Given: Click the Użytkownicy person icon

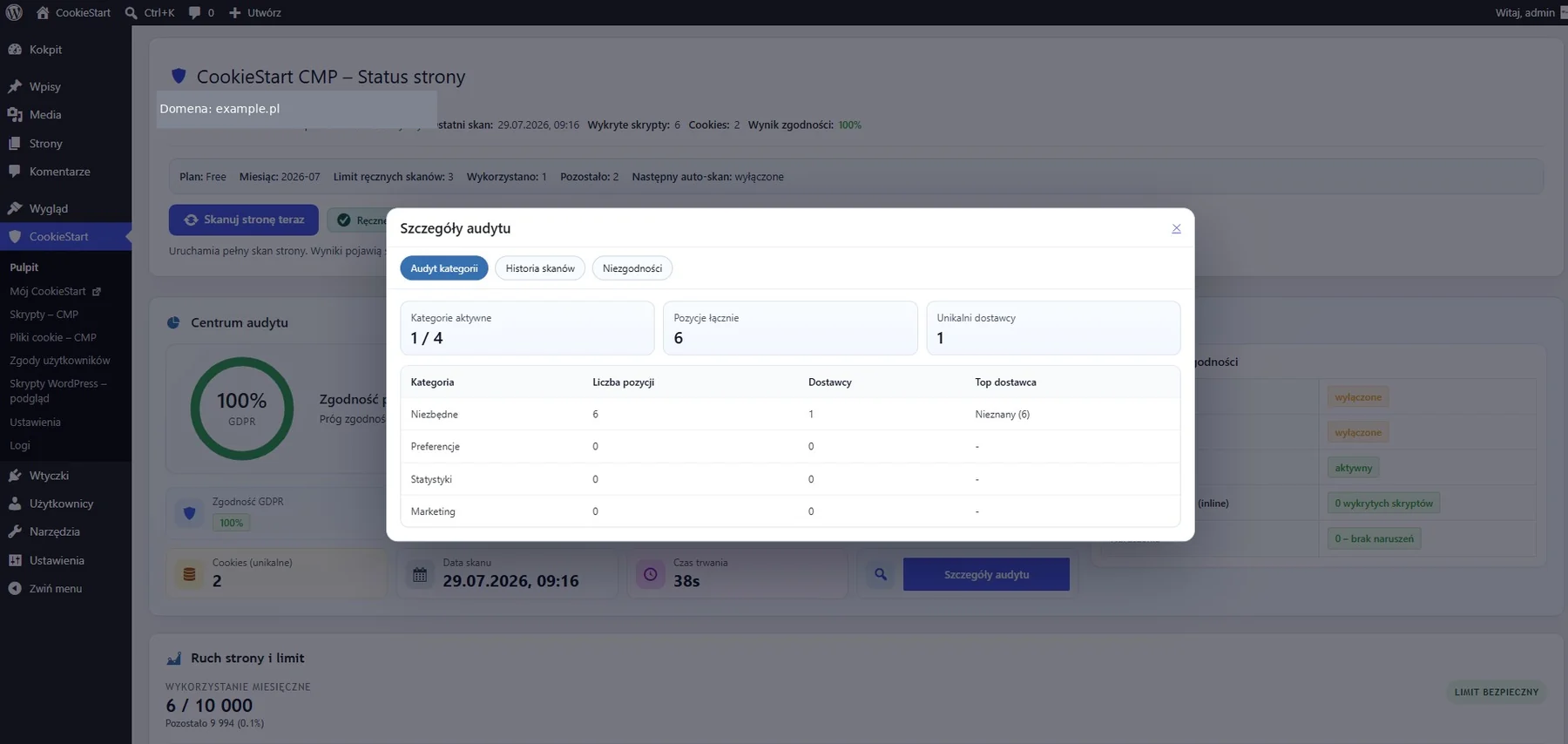Looking at the screenshot, I should click(15, 504).
